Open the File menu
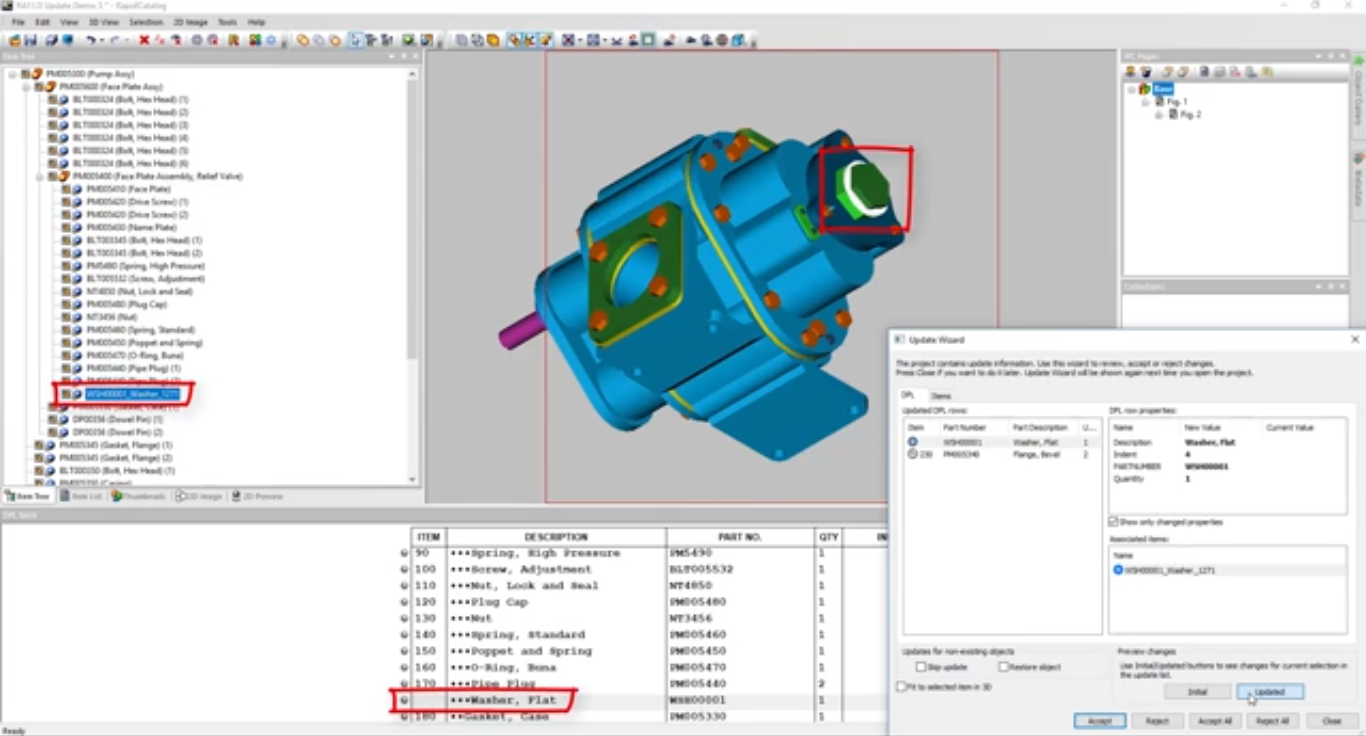1366x736 pixels. (18, 22)
